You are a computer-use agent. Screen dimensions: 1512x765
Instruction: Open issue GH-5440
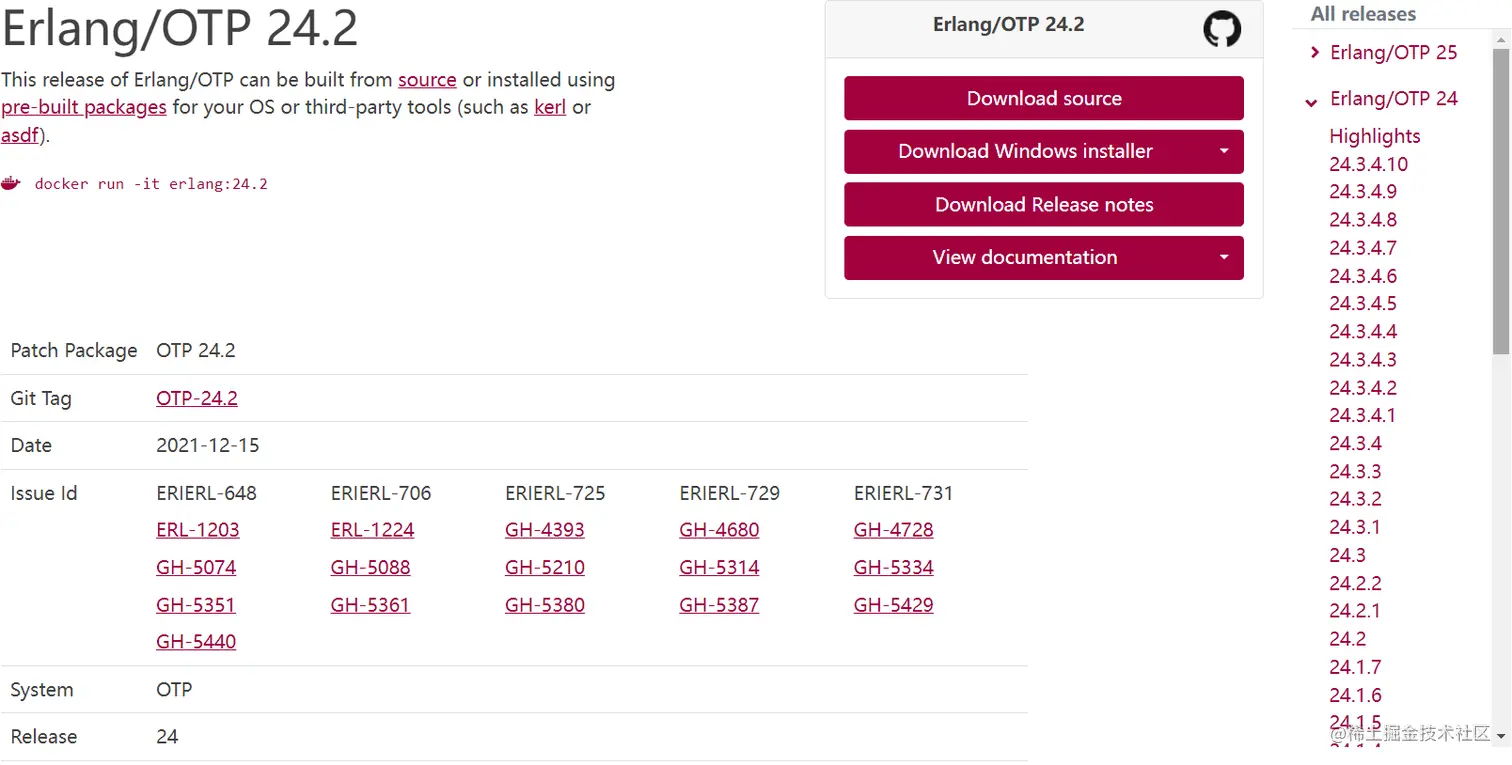[x=196, y=642]
